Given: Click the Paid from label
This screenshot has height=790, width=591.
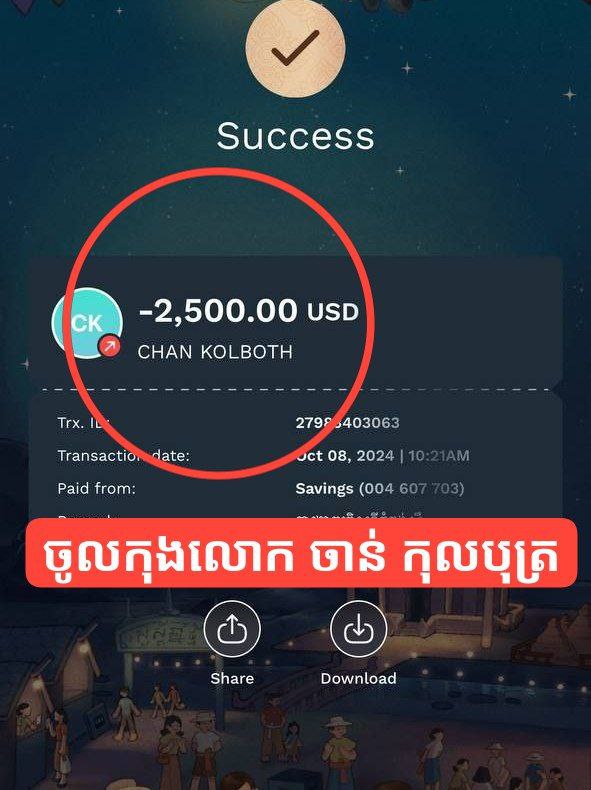Looking at the screenshot, I should tap(96, 488).
